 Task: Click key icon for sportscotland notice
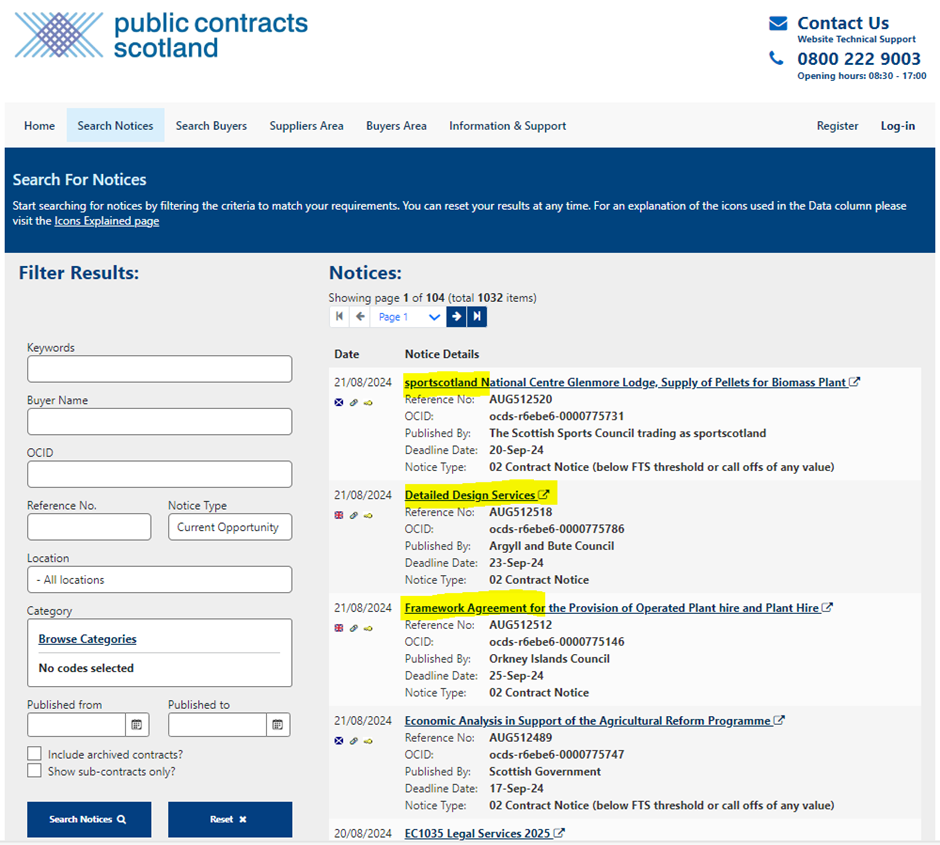point(368,403)
